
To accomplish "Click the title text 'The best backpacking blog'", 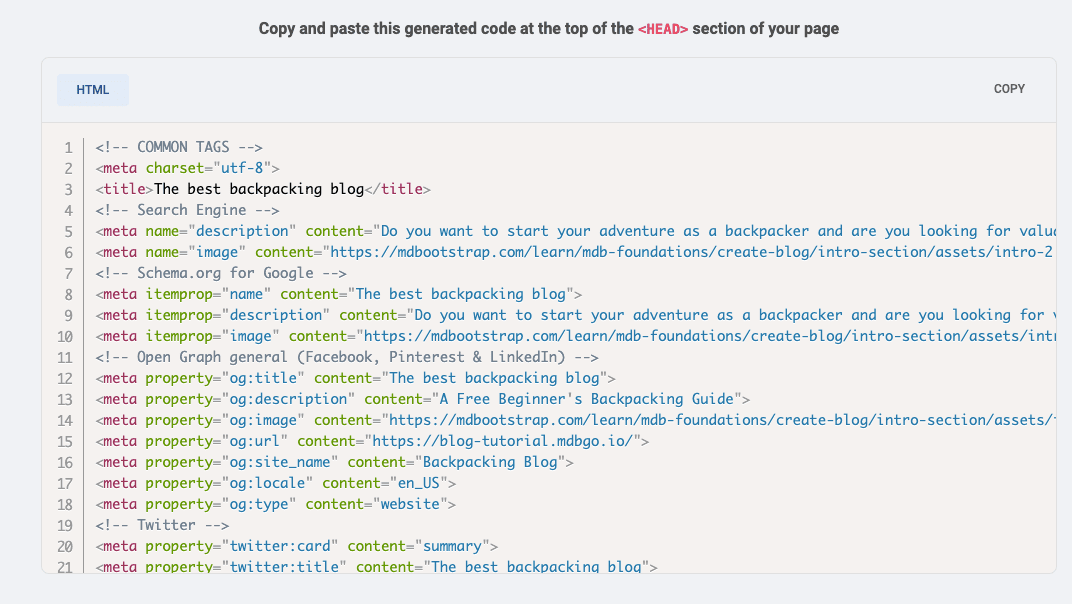I will pos(259,189).
